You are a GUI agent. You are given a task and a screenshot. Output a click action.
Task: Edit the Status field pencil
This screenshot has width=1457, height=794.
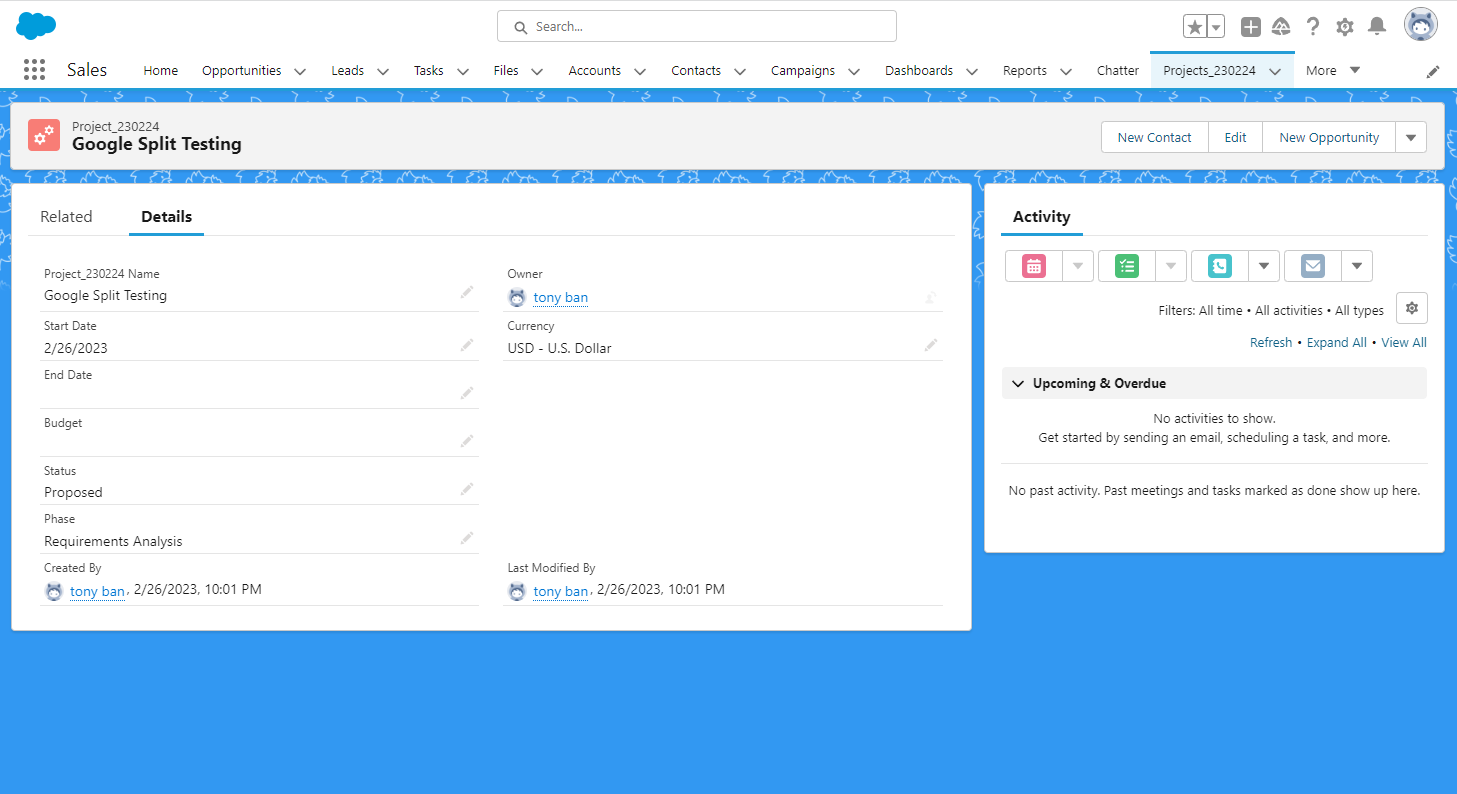tap(467, 489)
